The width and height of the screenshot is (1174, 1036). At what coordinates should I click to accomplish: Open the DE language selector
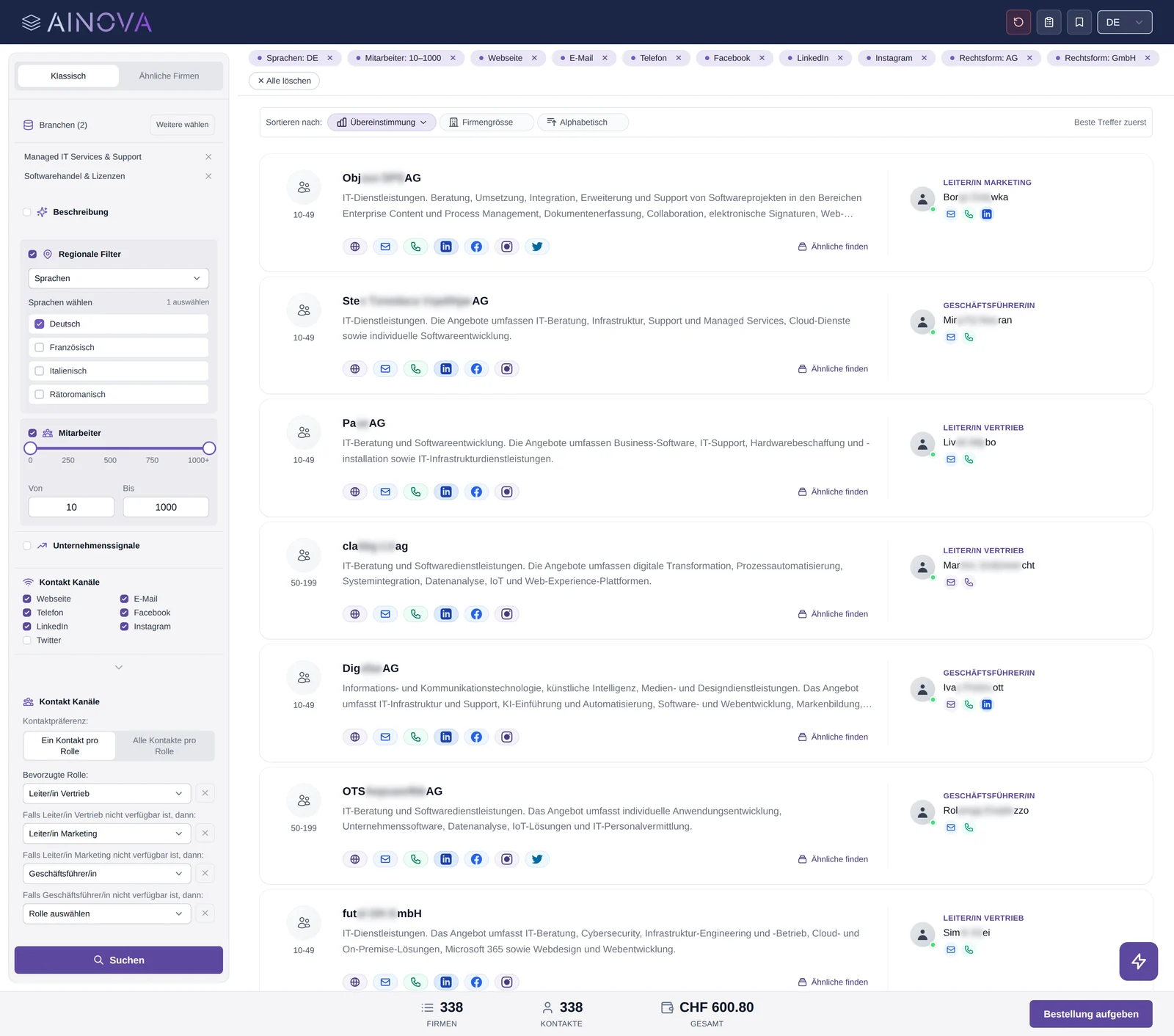(x=1124, y=22)
